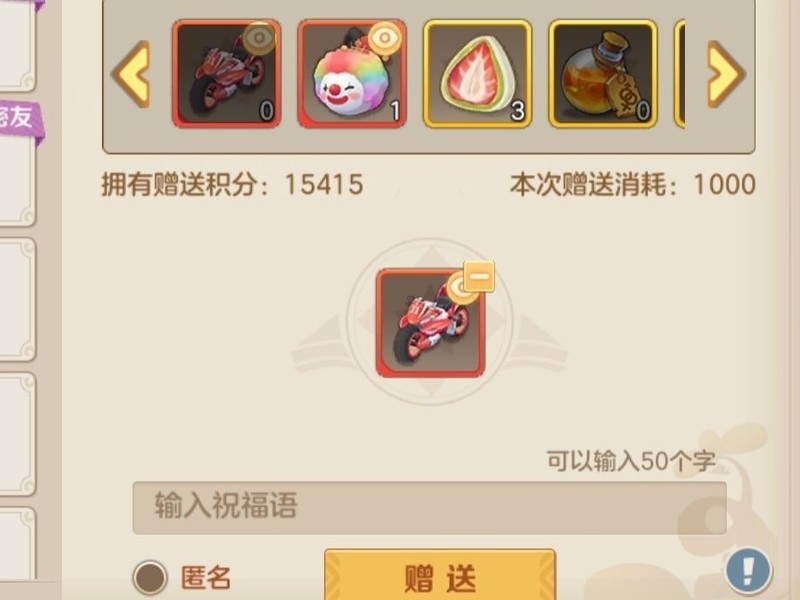Image resolution: width=800 pixels, height=600 pixels.
Task: Pick the orange potion bottle gift
Action: pyautogui.click(x=603, y=74)
